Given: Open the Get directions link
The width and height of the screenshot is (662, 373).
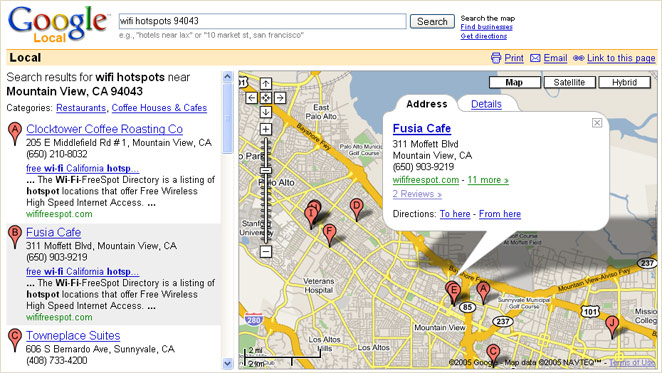Looking at the screenshot, I should [x=483, y=36].
